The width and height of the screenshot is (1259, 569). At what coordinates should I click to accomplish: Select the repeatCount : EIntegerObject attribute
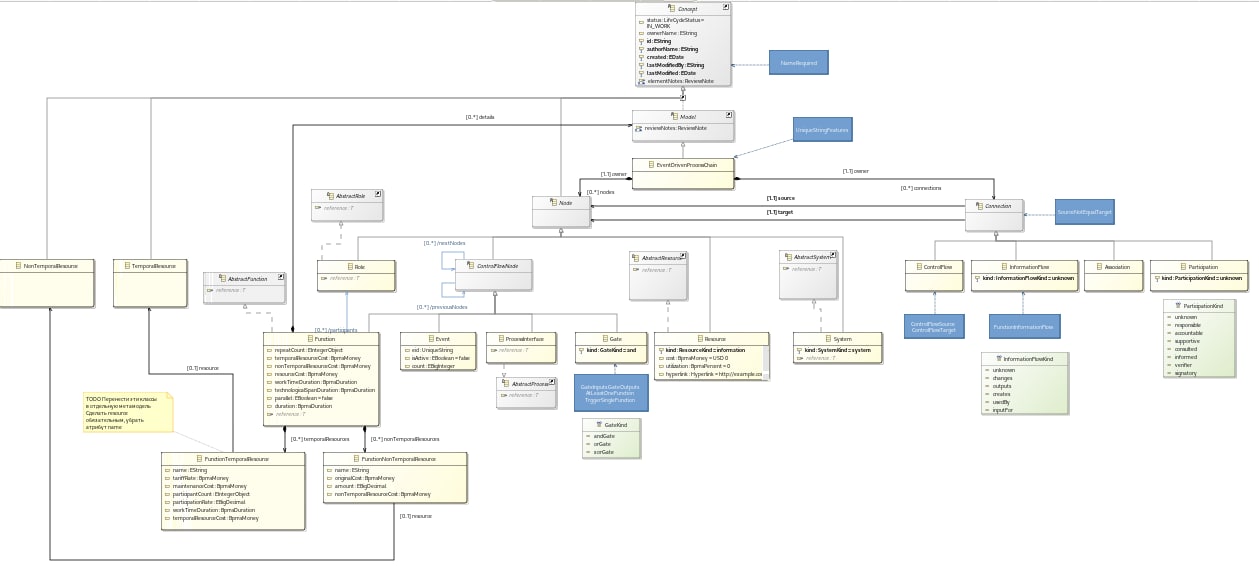tap(309, 350)
